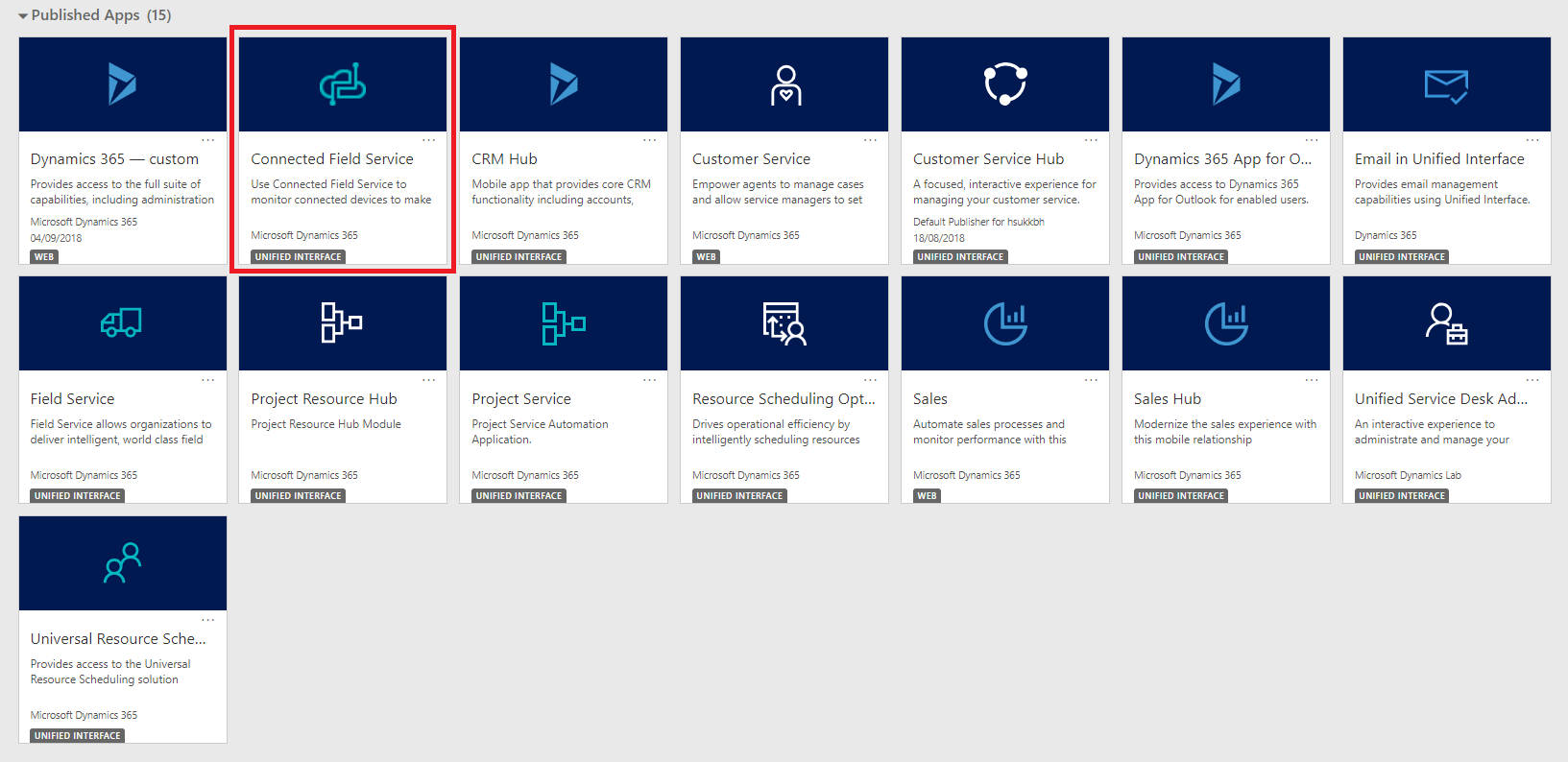Show the ellipsis menu for CRM Hub
Viewport: 1568px width, 762px height.
point(649,140)
